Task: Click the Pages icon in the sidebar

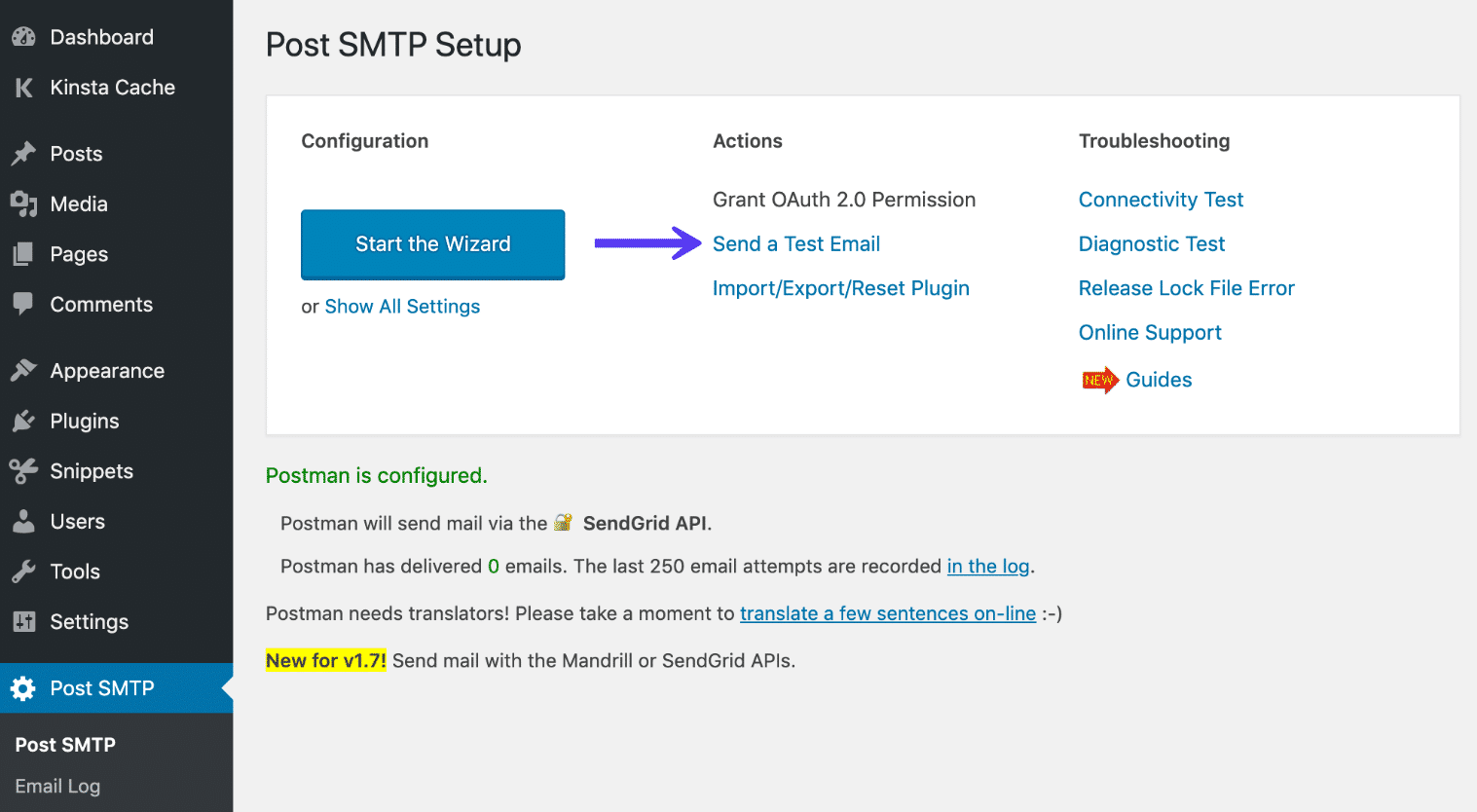Action: (x=23, y=253)
